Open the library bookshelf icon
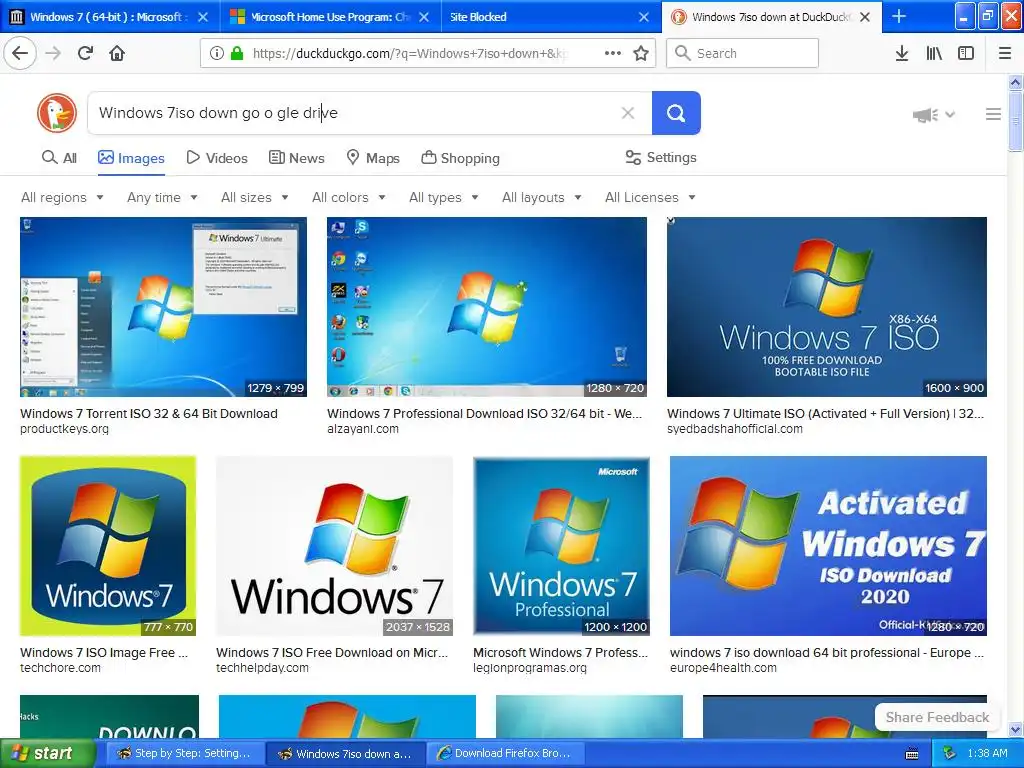1024x768 pixels. (934, 53)
